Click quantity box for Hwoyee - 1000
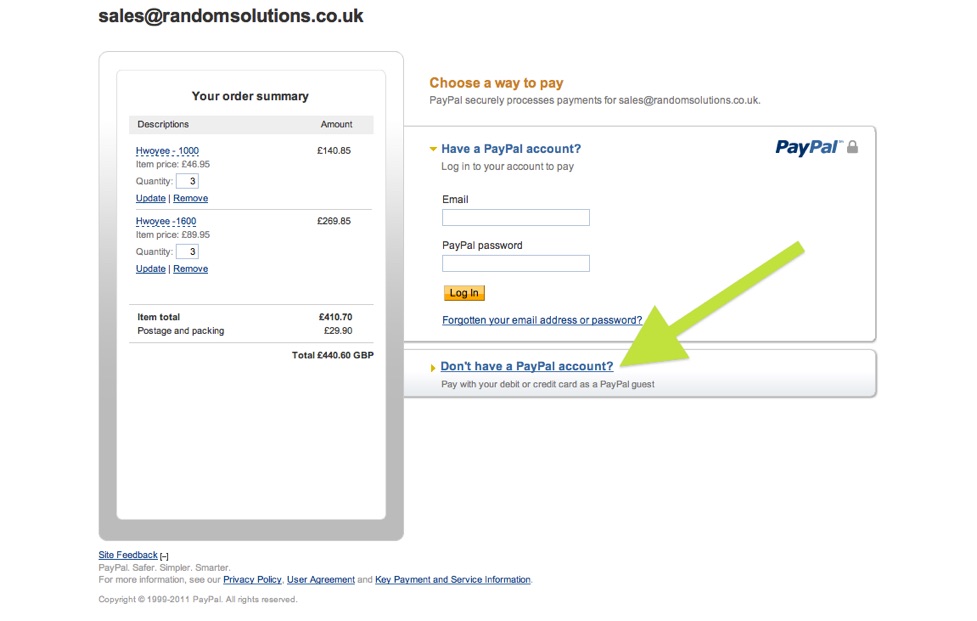This screenshot has width=977, height=621. pos(187,181)
